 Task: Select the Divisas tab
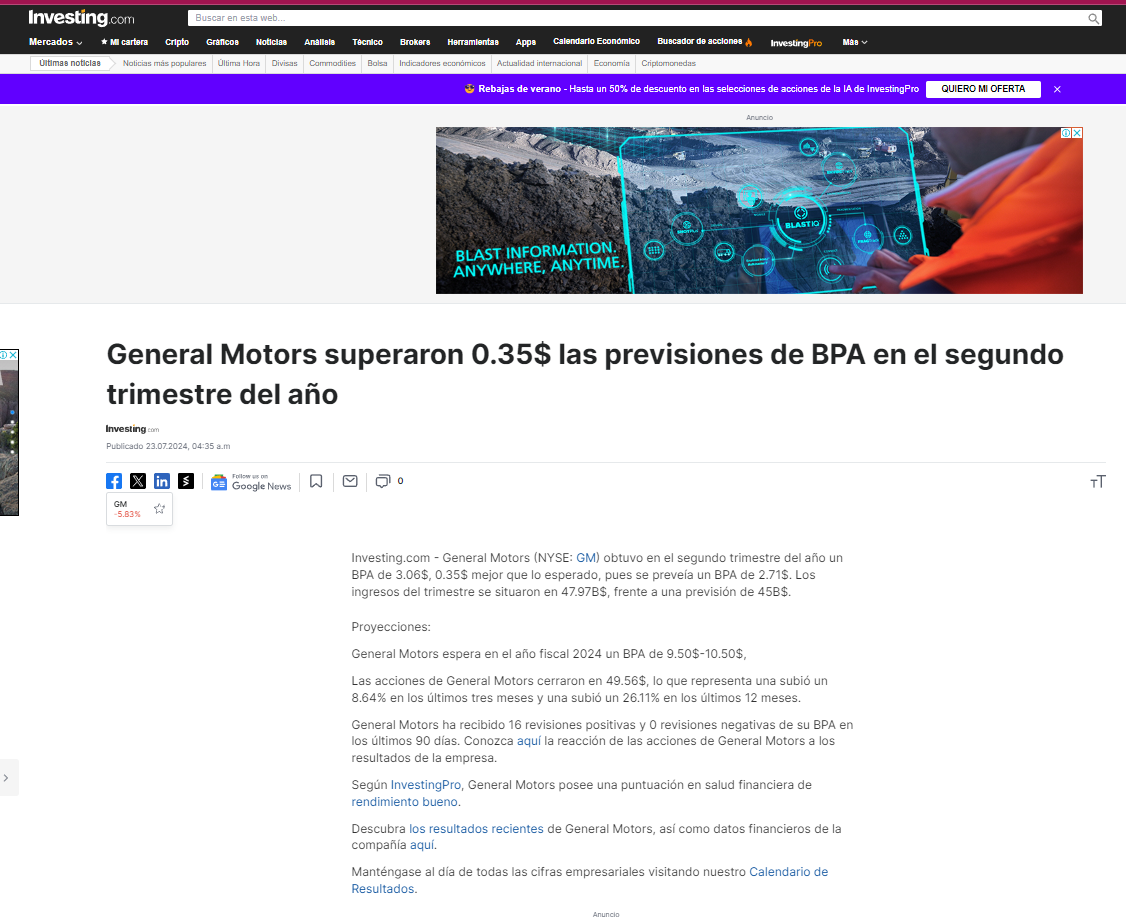[x=284, y=63]
